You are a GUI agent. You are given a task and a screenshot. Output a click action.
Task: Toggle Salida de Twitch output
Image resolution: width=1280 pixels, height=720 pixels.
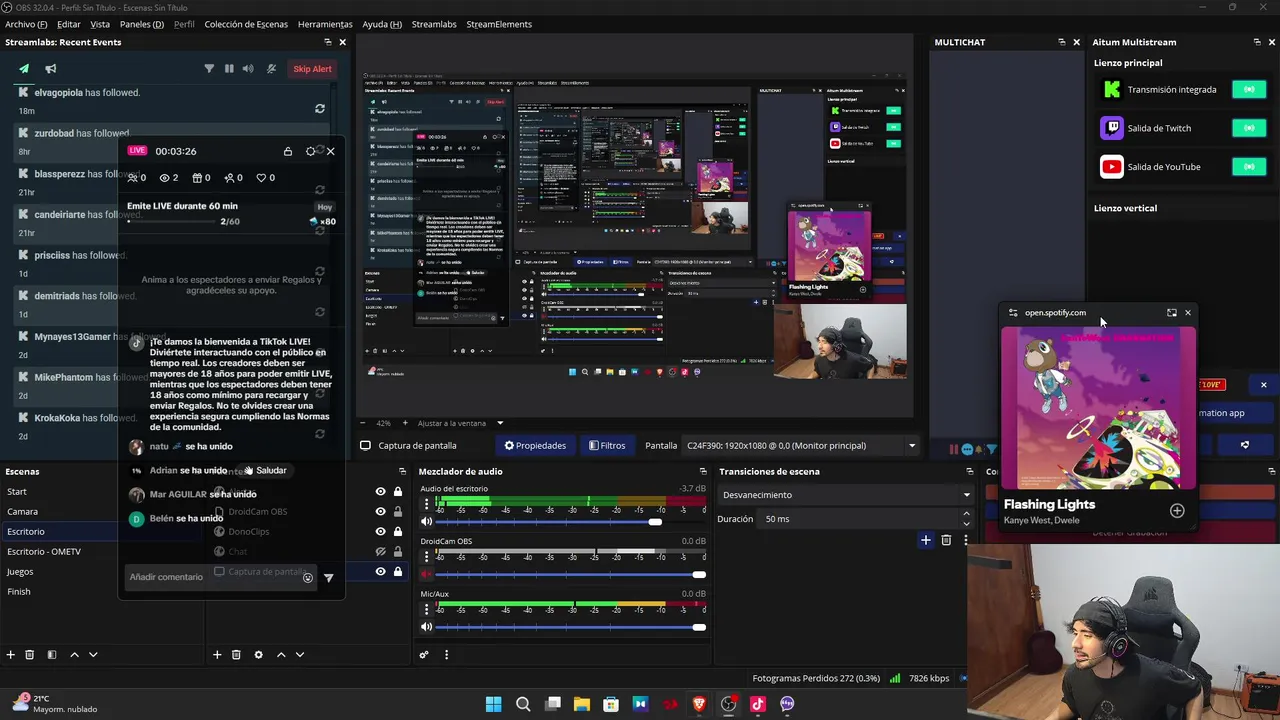click(1249, 128)
